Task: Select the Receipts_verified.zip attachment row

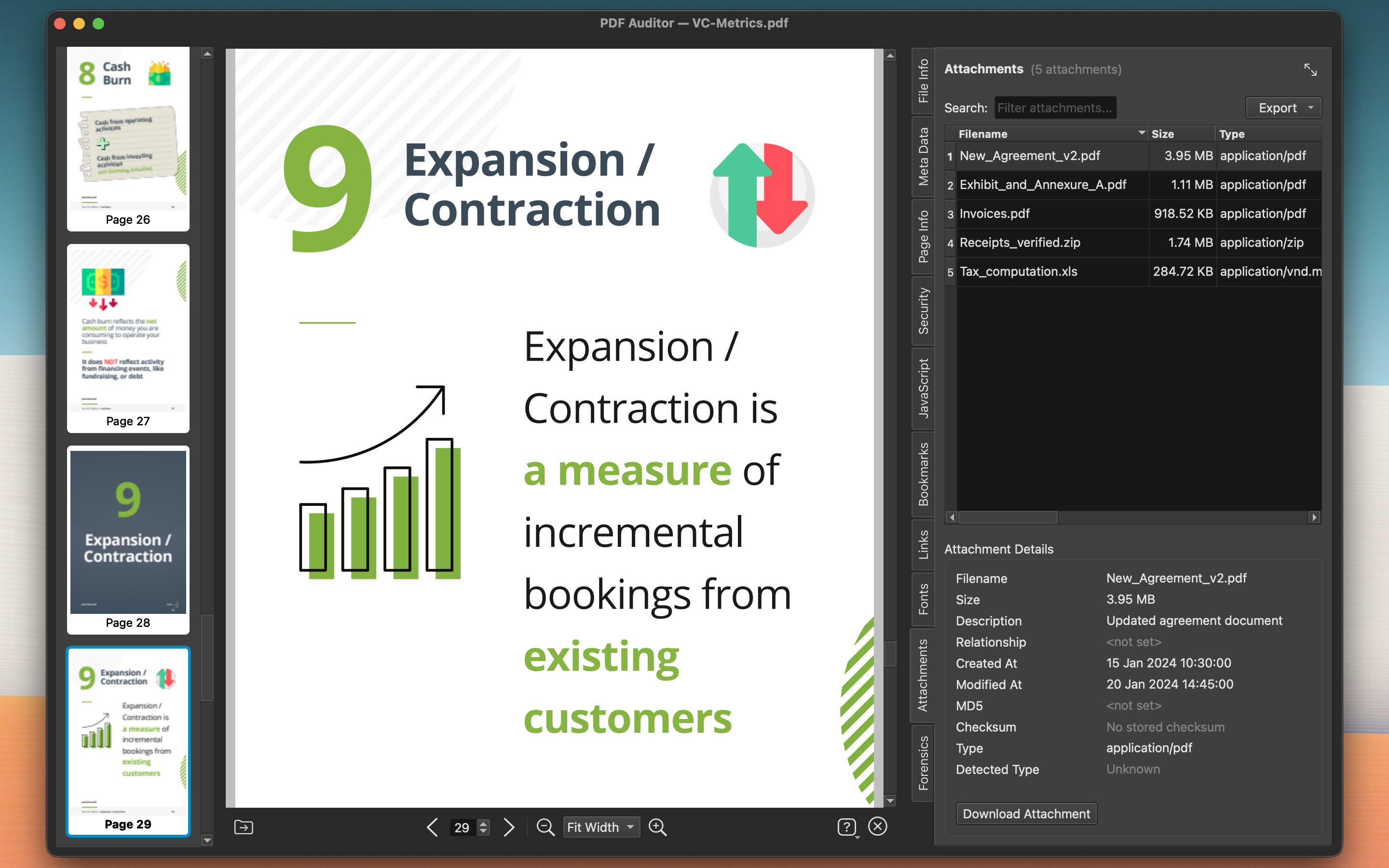Action: (x=1090, y=242)
